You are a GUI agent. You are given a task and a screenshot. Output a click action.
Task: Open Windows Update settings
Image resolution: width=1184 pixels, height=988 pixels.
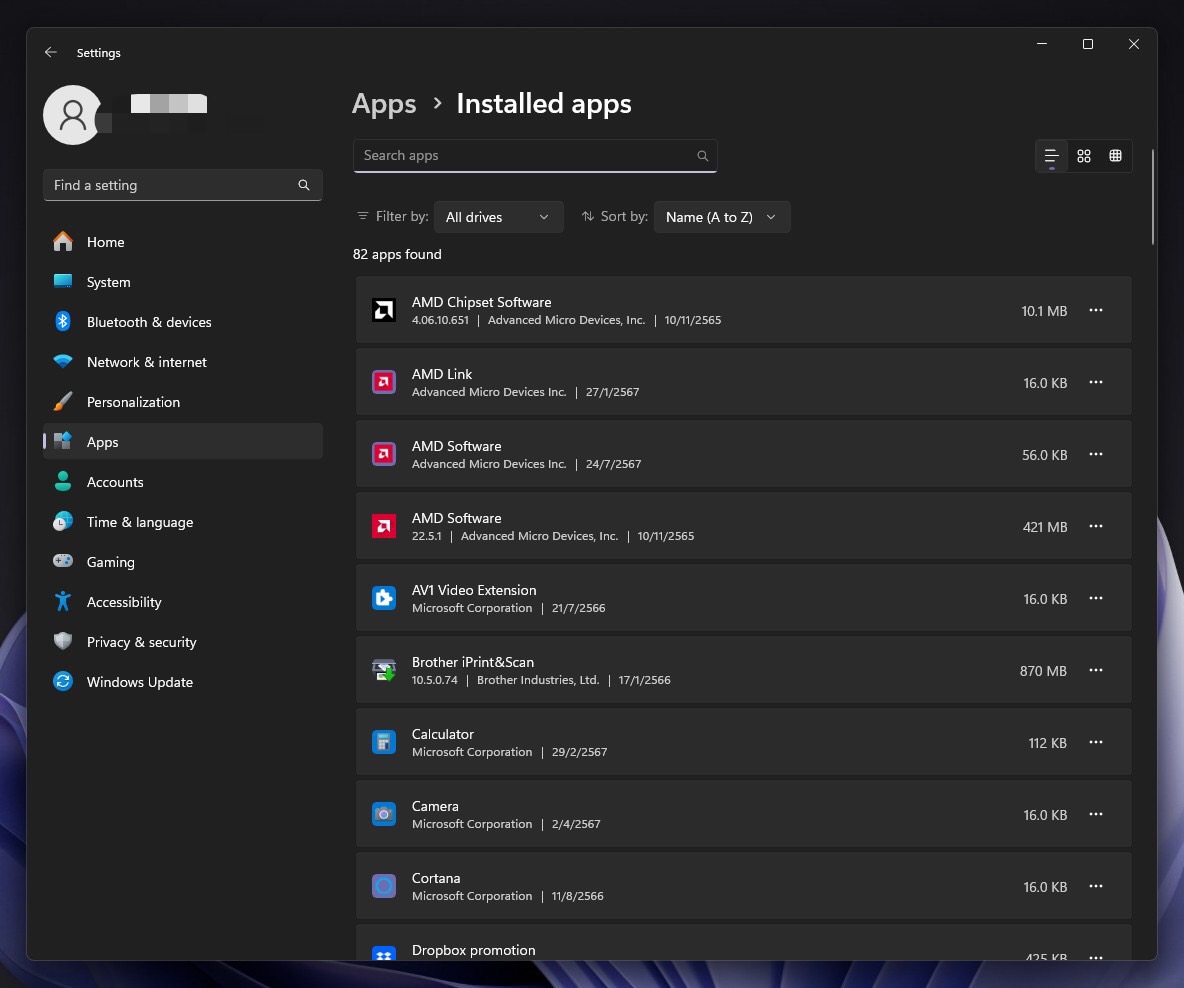pyautogui.click(x=183, y=682)
